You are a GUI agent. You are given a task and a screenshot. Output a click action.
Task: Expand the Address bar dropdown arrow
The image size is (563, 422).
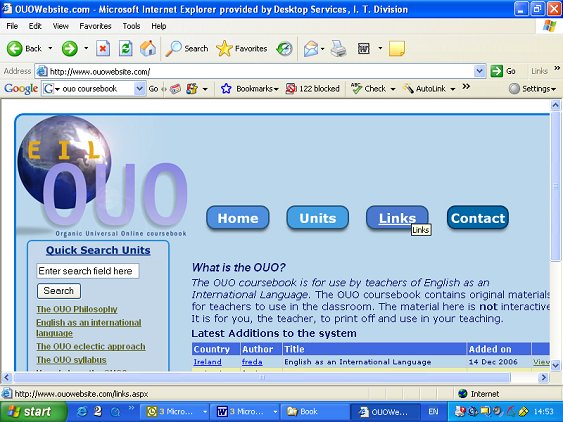pos(479,71)
